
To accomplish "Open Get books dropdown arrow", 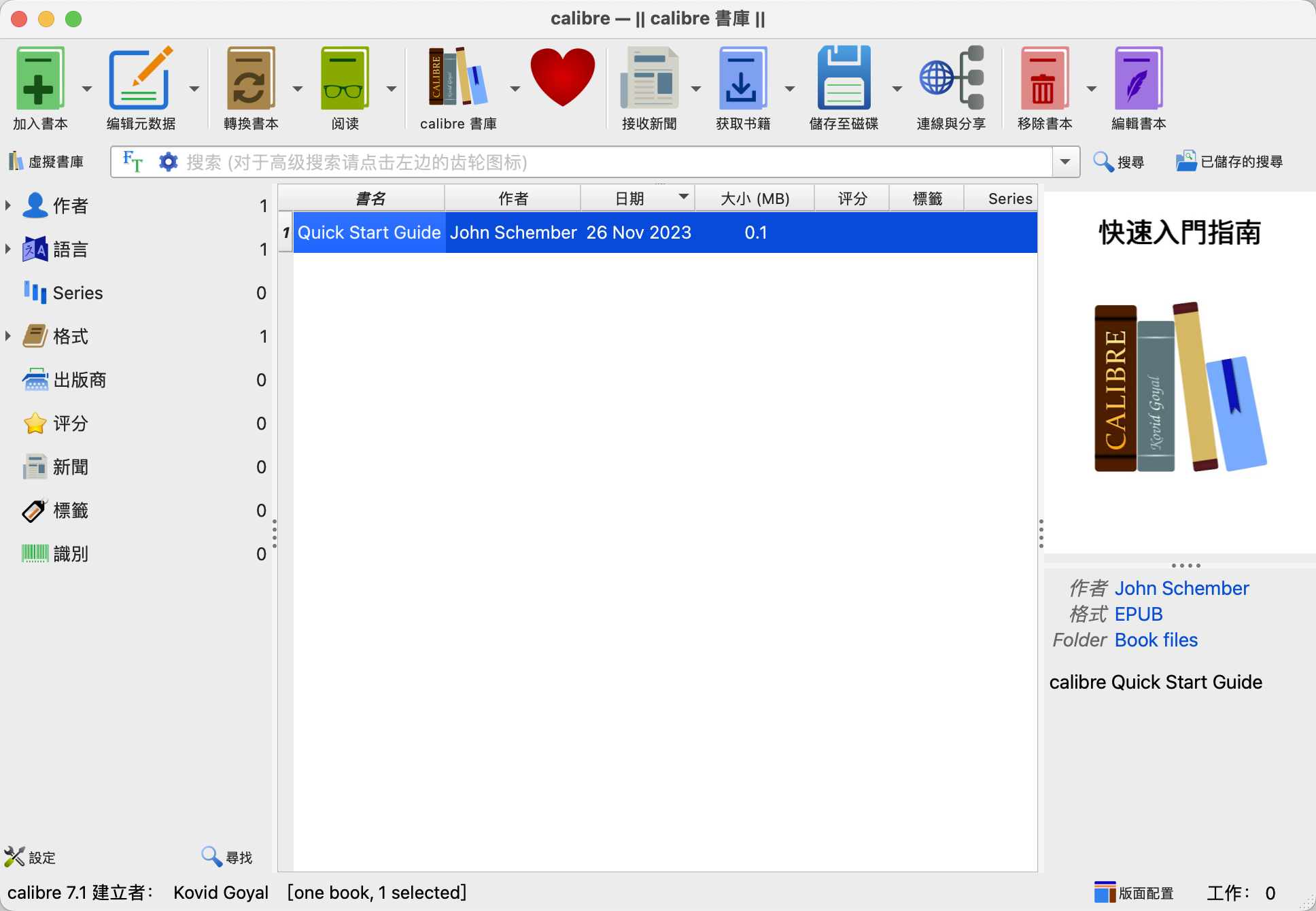I will 790,89.
